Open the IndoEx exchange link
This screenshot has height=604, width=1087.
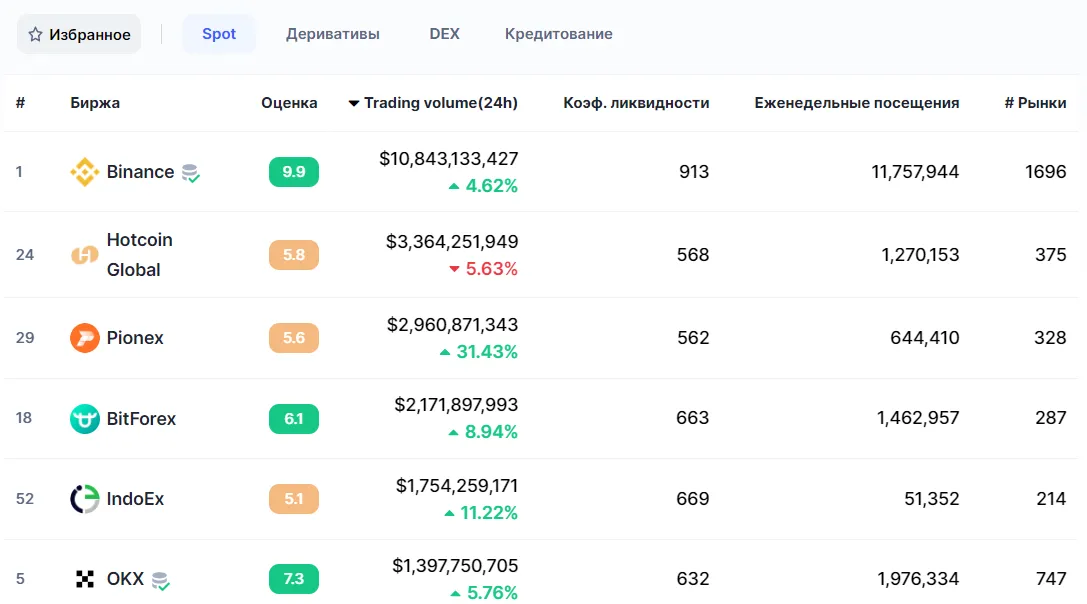135,499
